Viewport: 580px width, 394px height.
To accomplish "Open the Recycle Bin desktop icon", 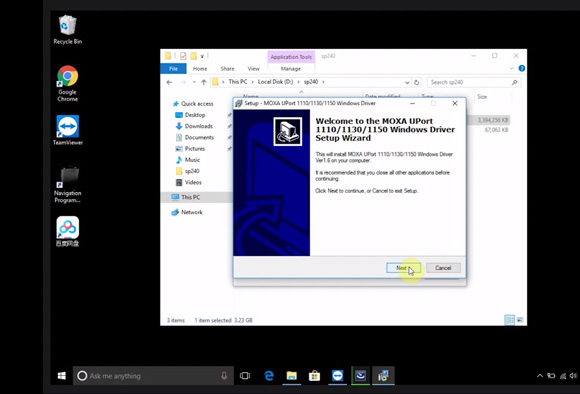I will (x=68, y=30).
